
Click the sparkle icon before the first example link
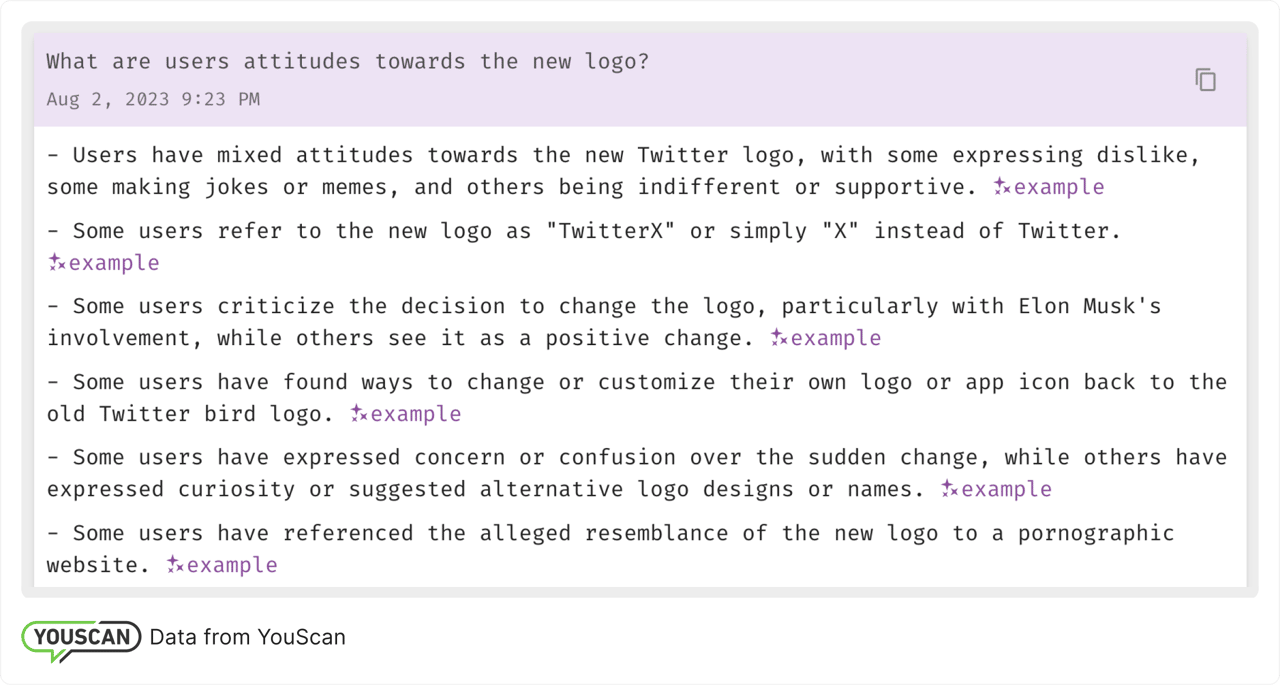point(999,186)
